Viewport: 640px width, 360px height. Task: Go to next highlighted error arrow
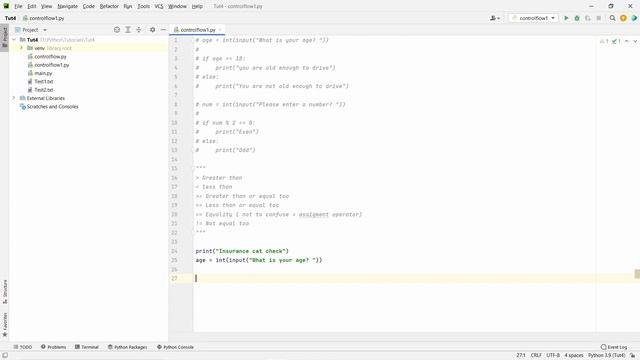(x=635, y=41)
